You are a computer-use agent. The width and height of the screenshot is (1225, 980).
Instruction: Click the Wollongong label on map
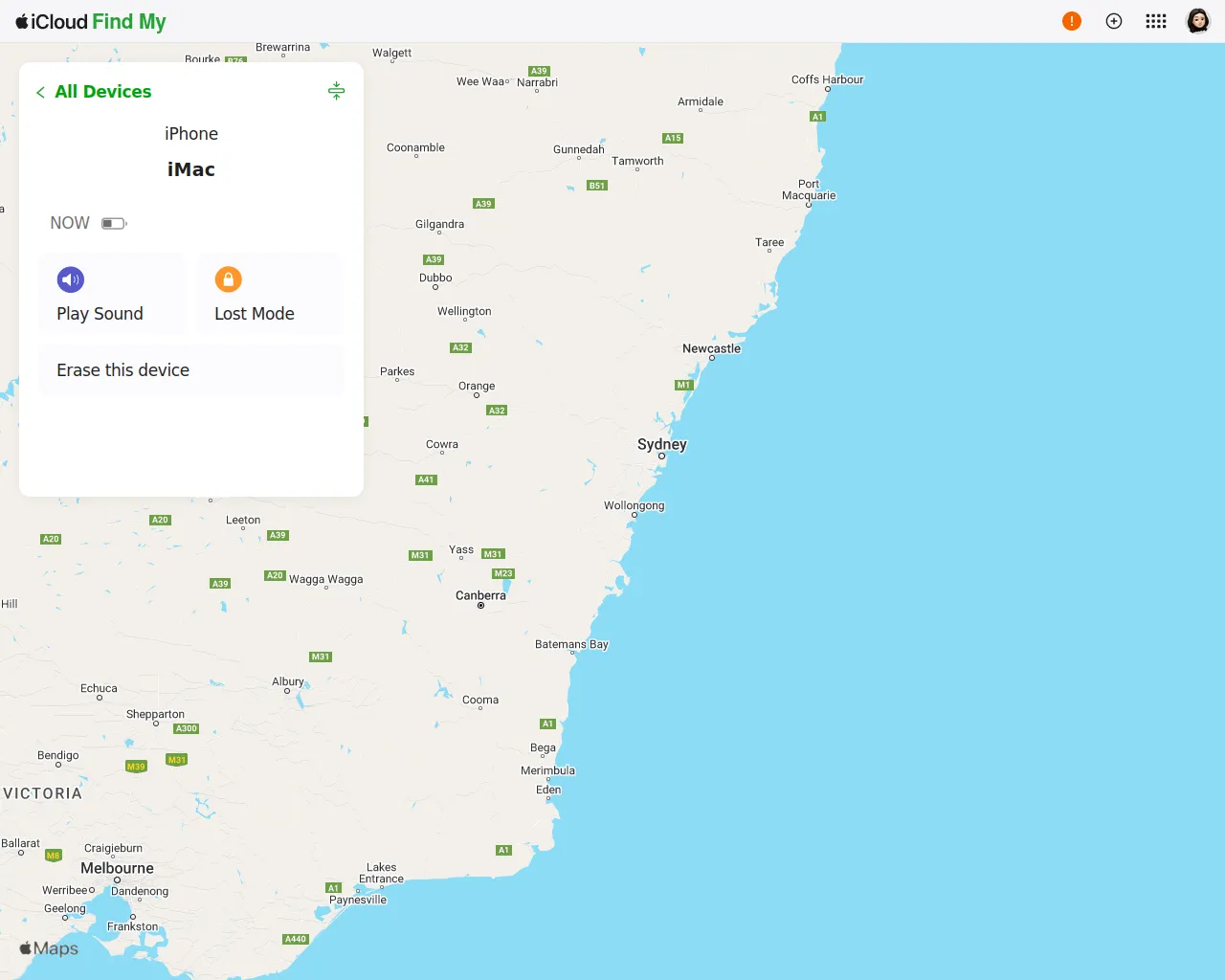point(634,505)
